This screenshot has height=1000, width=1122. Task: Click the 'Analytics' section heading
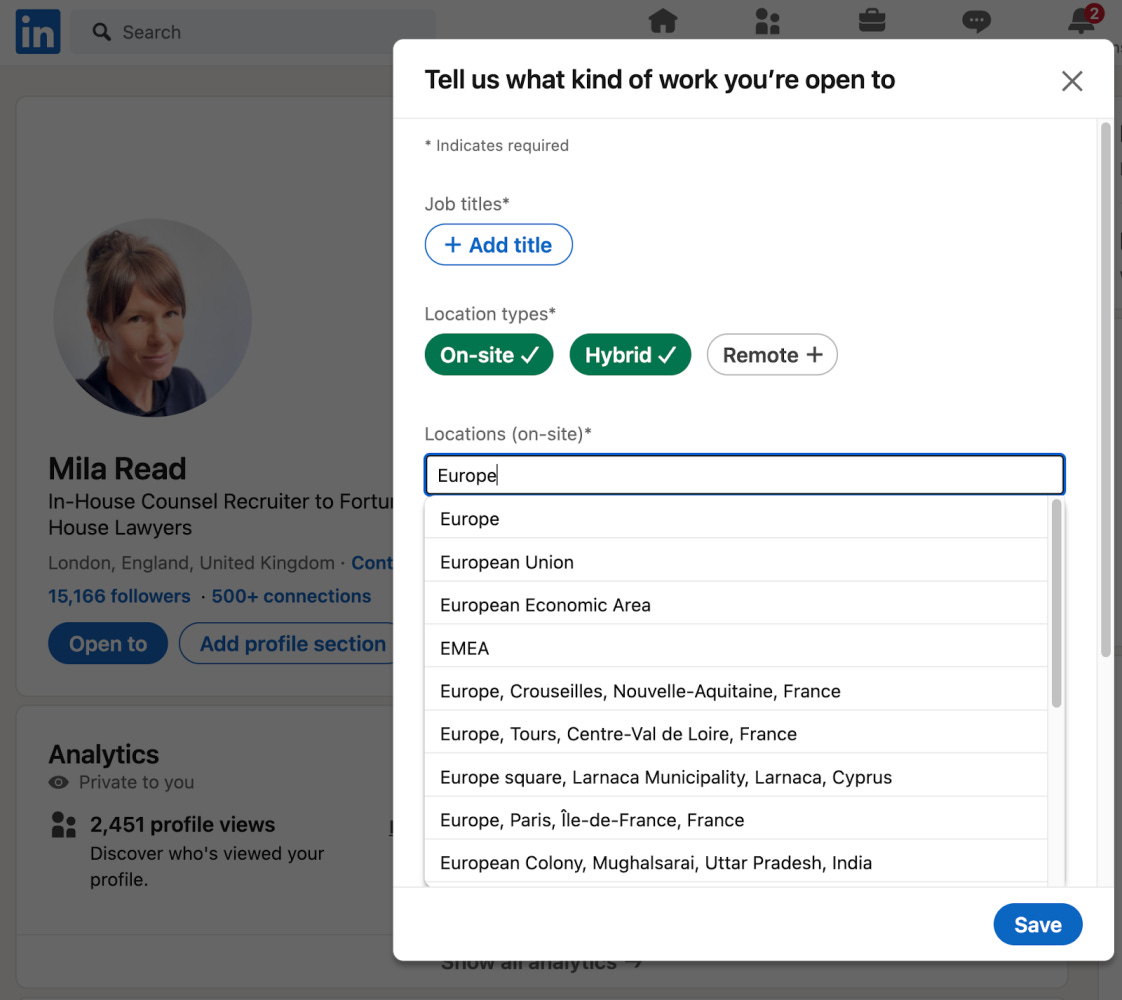104,755
